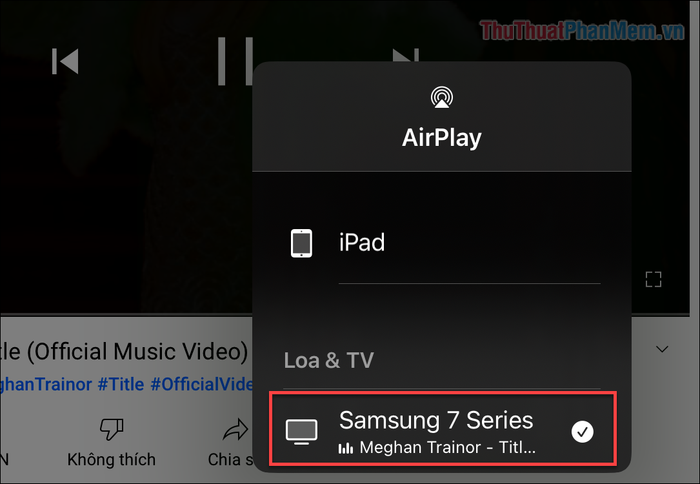The width and height of the screenshot is (700, 484).
Task: Click the Official Music Video title
Action: pos(124,351)
